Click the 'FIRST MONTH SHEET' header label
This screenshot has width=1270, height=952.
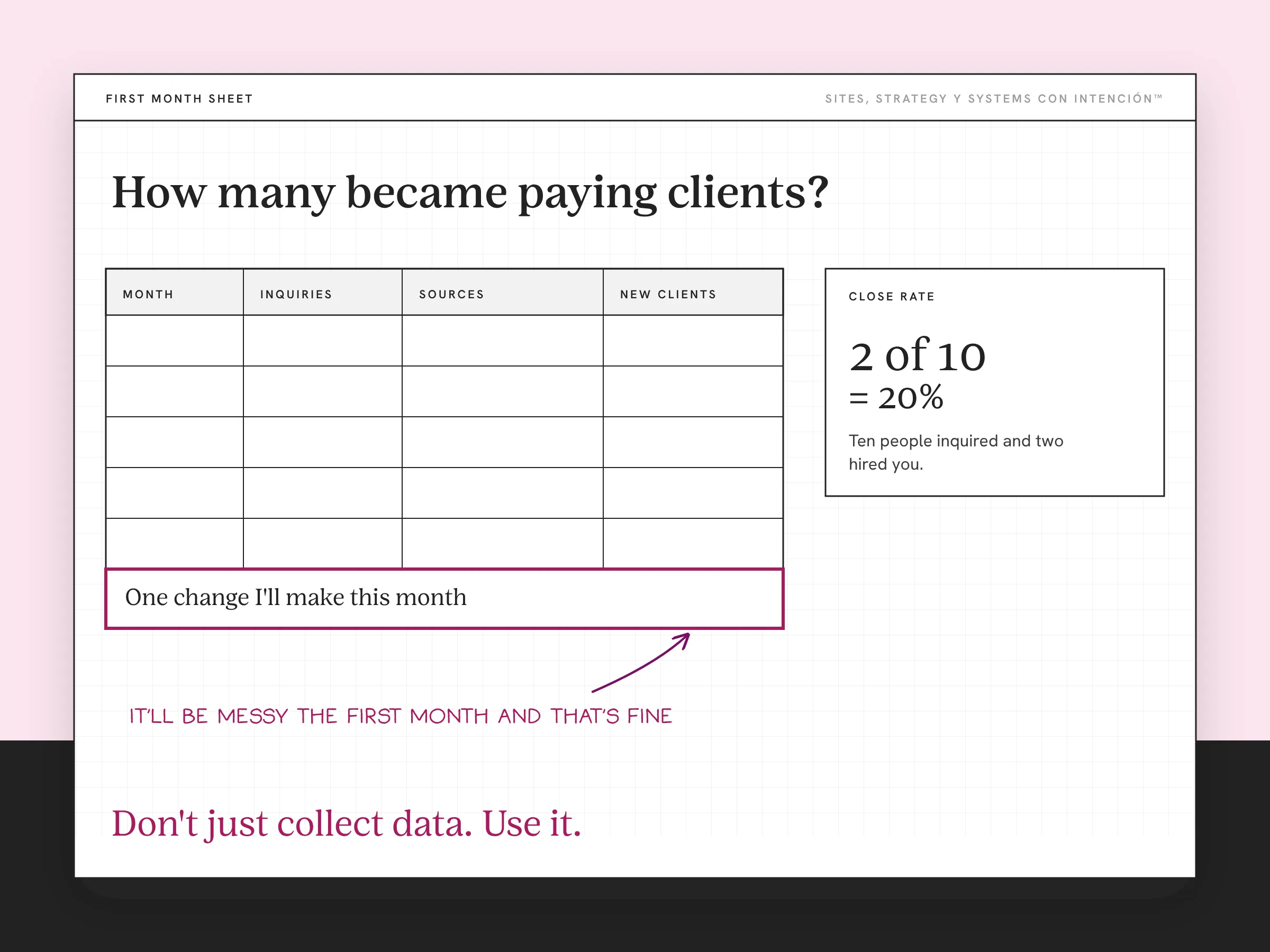click(179, 99)
